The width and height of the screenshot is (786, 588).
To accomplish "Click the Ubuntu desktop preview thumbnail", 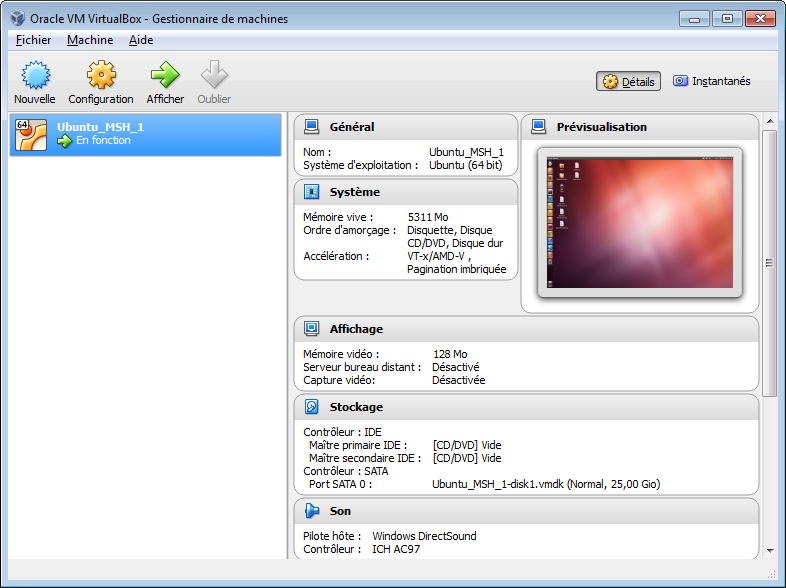I will (640, 222).
